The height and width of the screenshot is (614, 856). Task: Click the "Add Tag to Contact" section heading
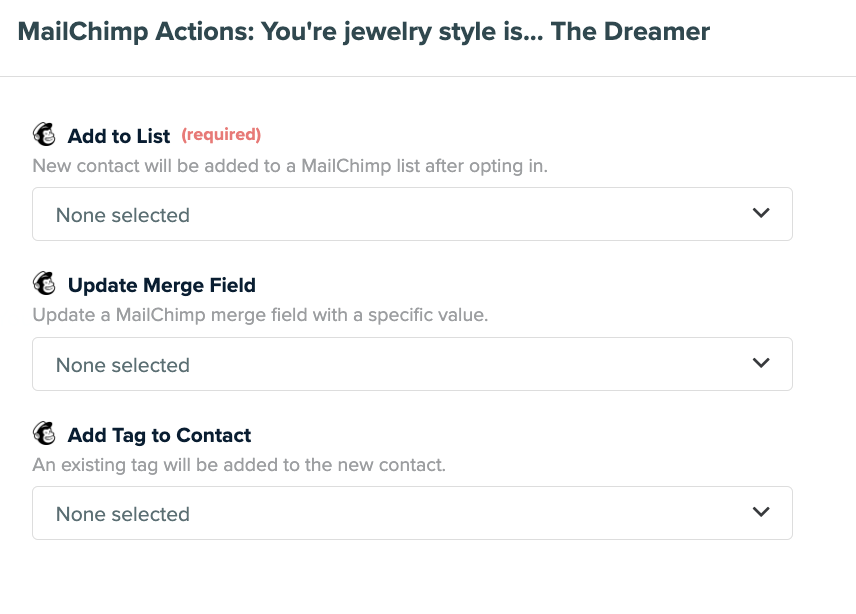[x=159, y=435]
